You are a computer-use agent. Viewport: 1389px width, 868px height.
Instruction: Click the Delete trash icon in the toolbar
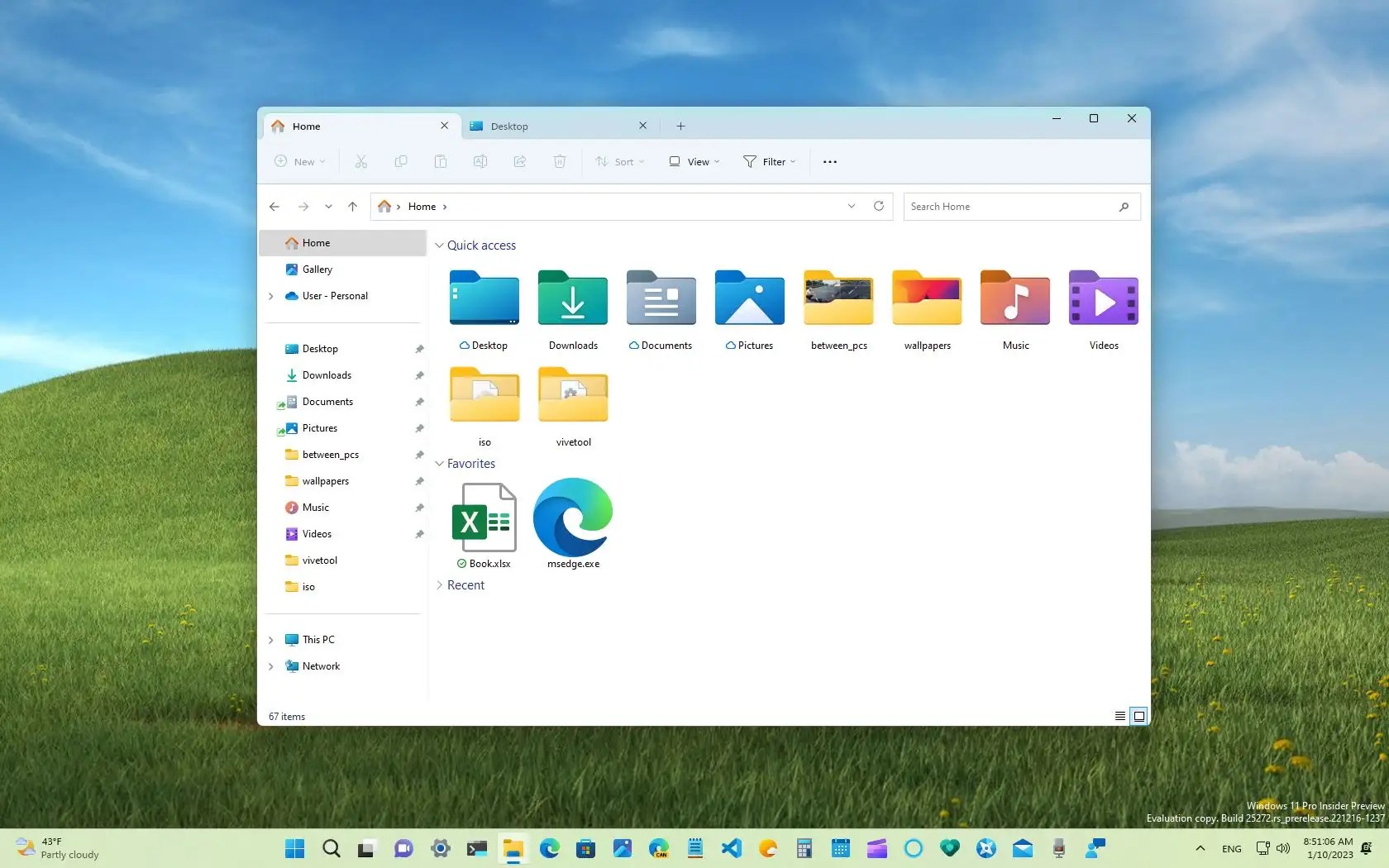click(560, 161)
